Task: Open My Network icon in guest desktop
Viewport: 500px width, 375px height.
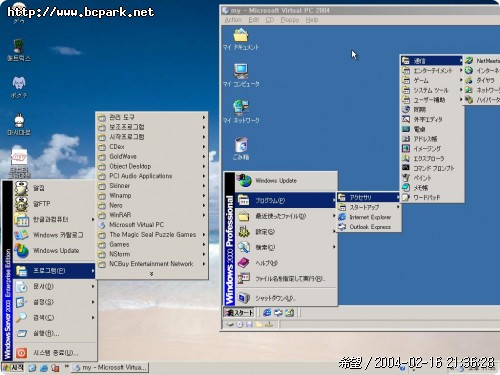Action: [x=241, y=112]
